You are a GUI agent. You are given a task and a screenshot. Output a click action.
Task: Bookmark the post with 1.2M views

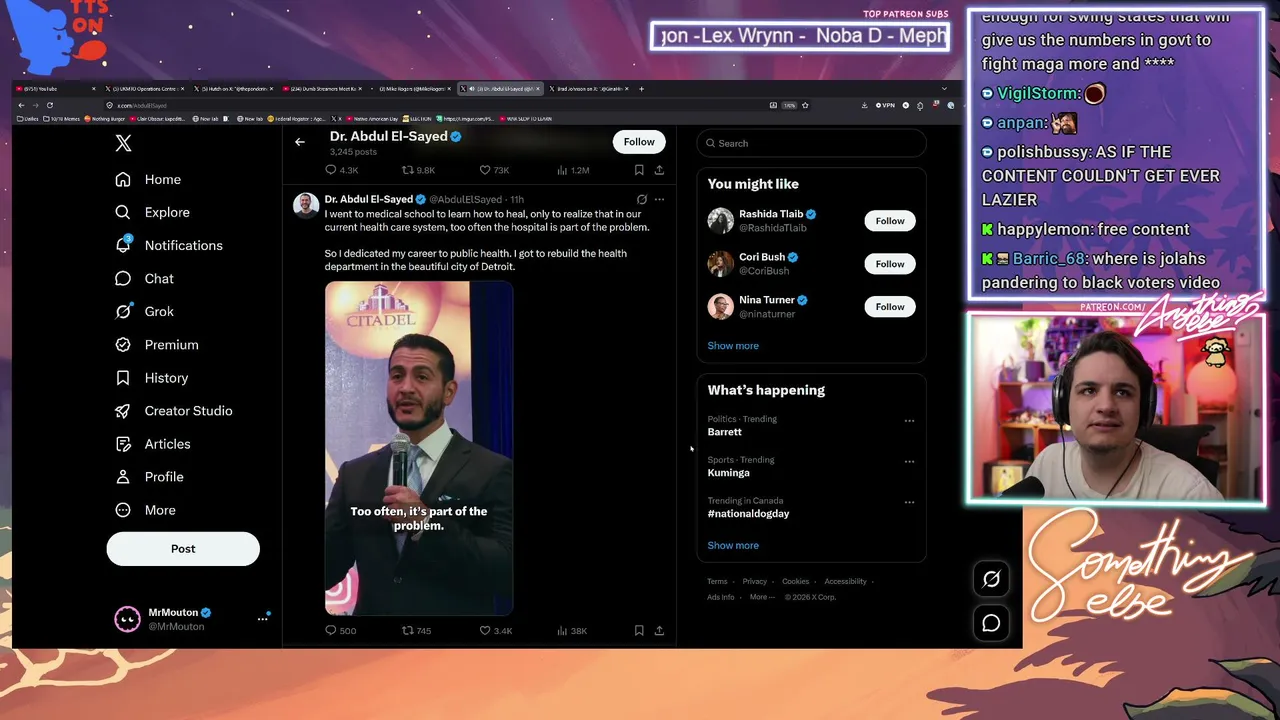[639, 170]
